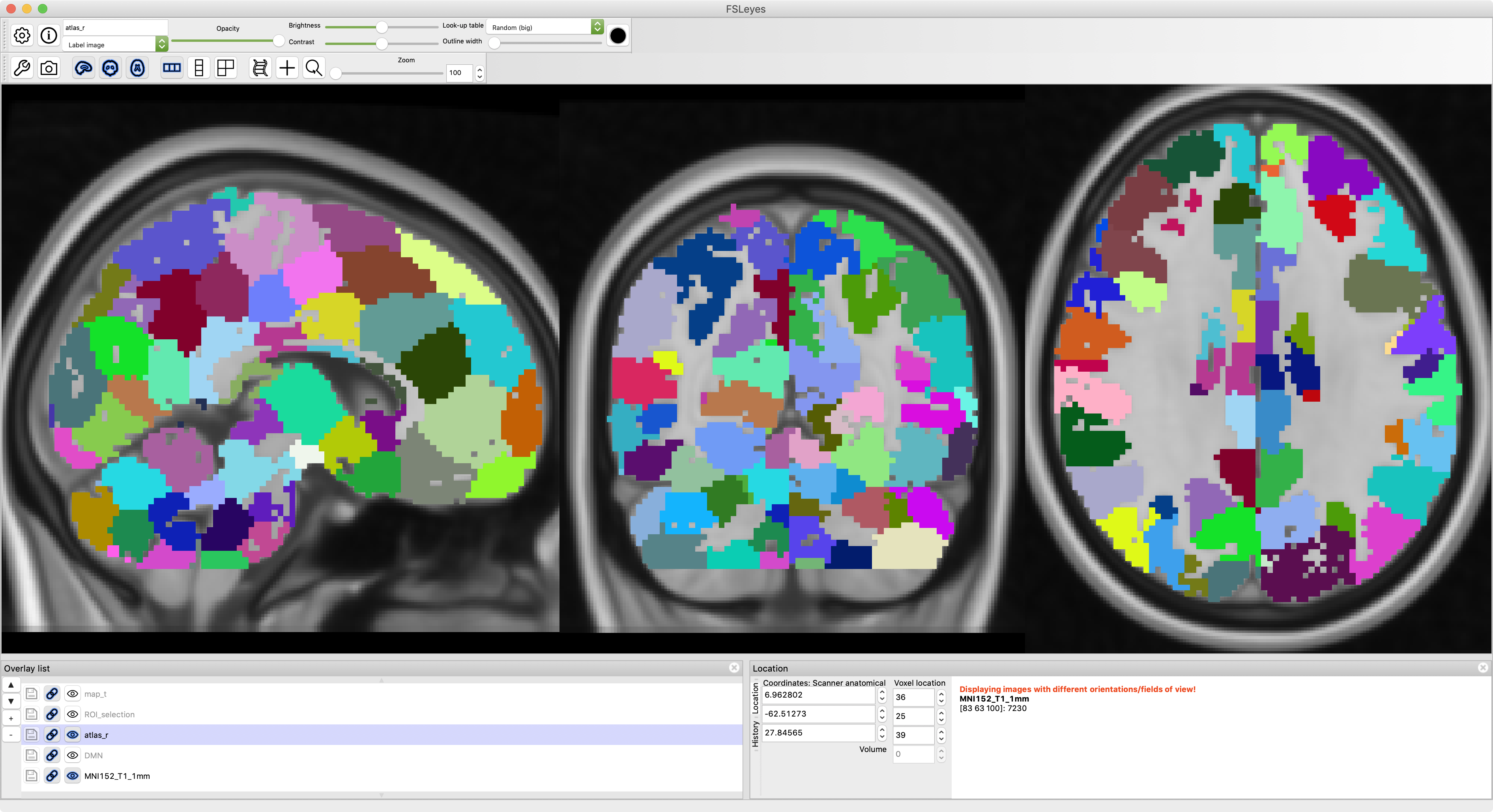Image resolution: width=1493 pixels, height=812 pixels.
Task: Toggle the sagittal canvas view
Action: 84,68
